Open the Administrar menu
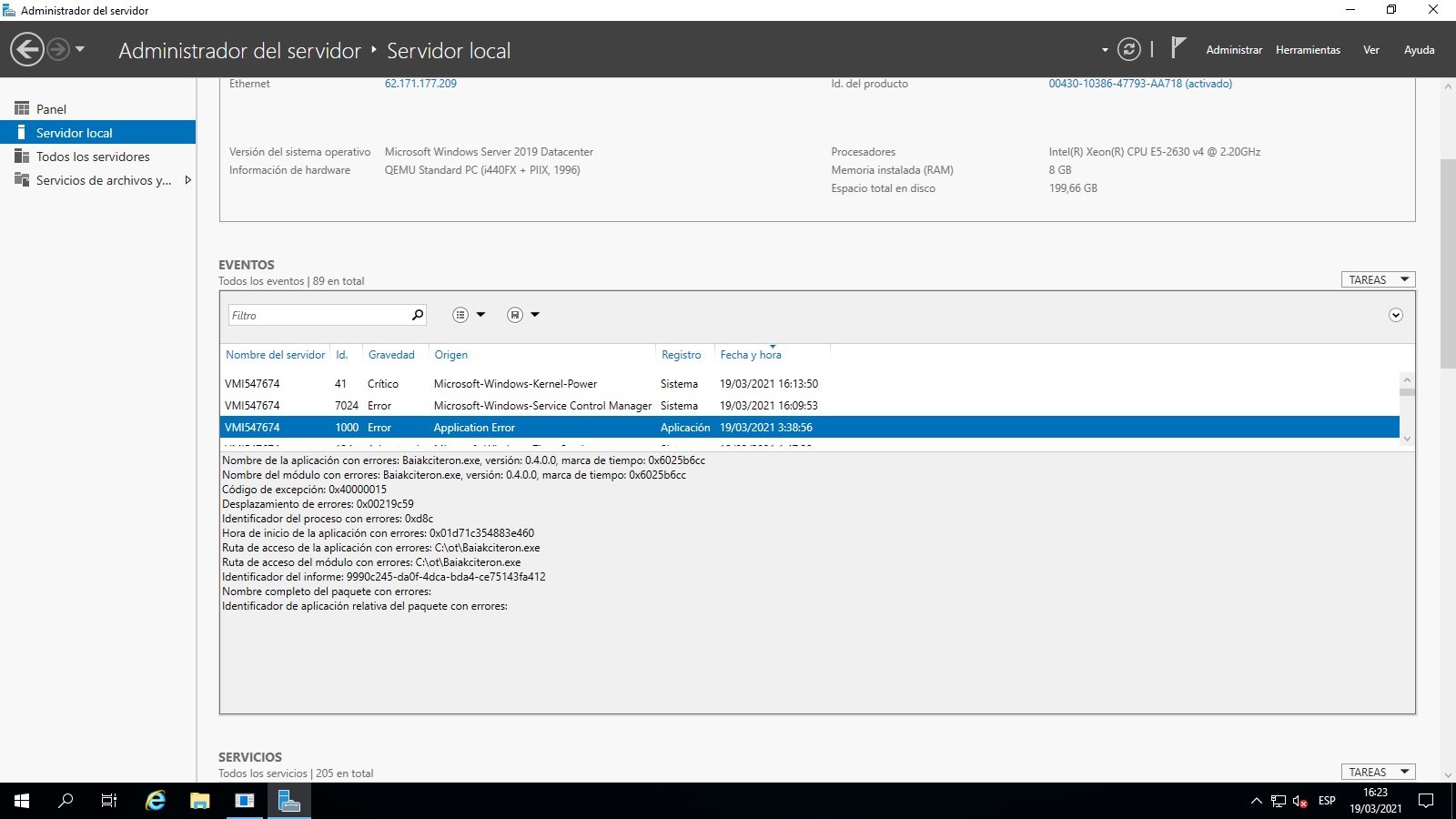Image resolution: width=1456 pixels, height=819 pixels. coord(1234,50)
